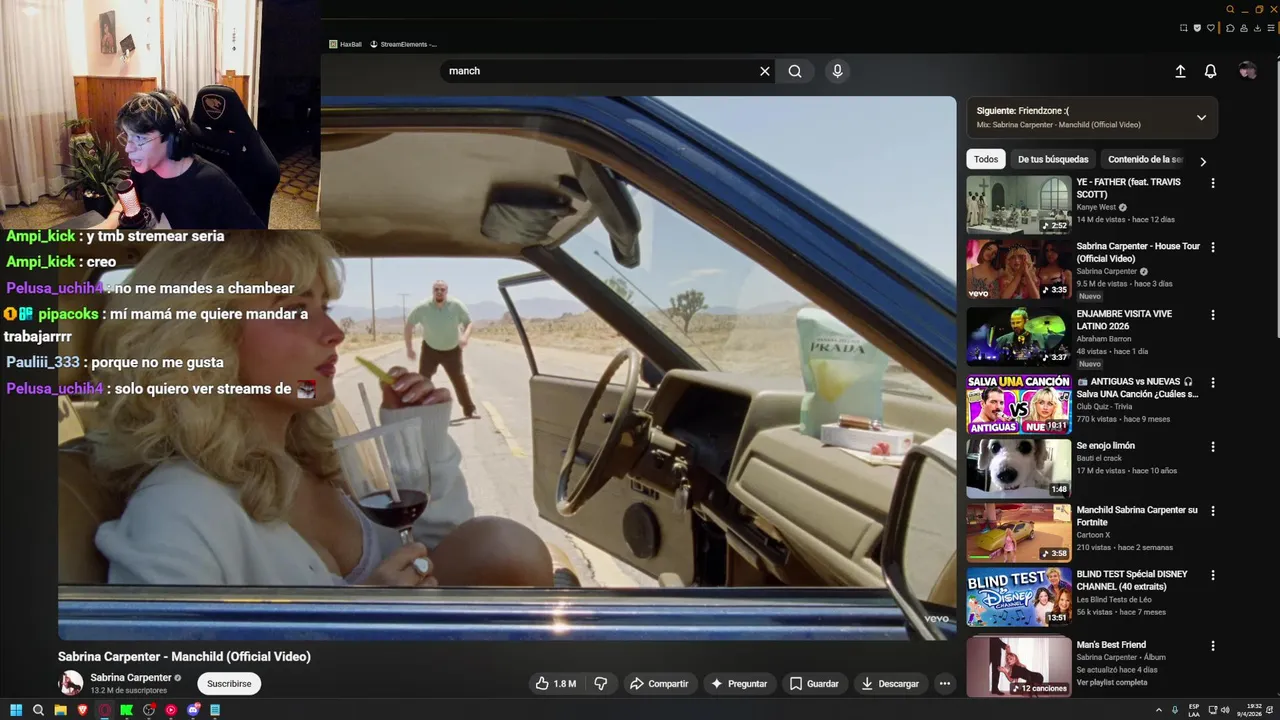The image size is (1280, 720).
Task: Open more actions ellipsis below video
Action: (944, 684)
